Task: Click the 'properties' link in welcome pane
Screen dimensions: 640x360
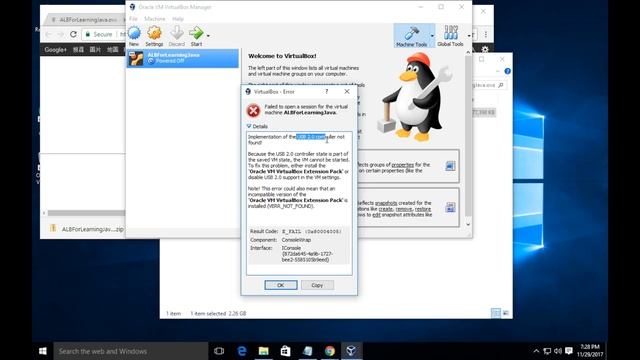Action: 402,164
